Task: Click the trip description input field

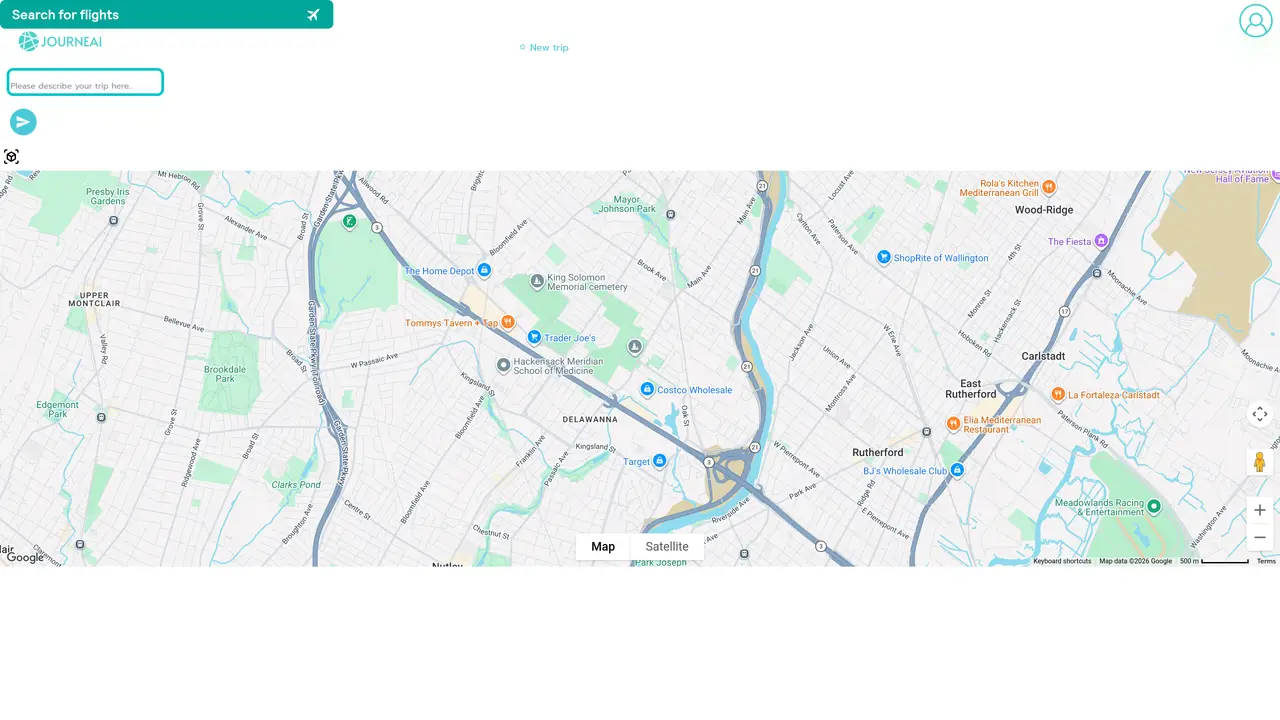Action: pyautogui.click(x=85, y=83)
